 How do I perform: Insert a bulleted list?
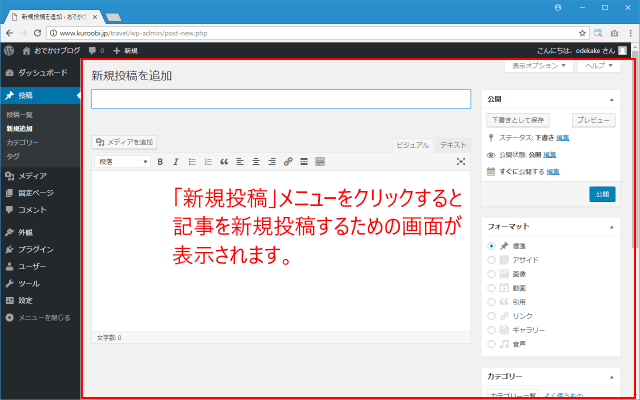pyautogui.click(x=192, y=162)
